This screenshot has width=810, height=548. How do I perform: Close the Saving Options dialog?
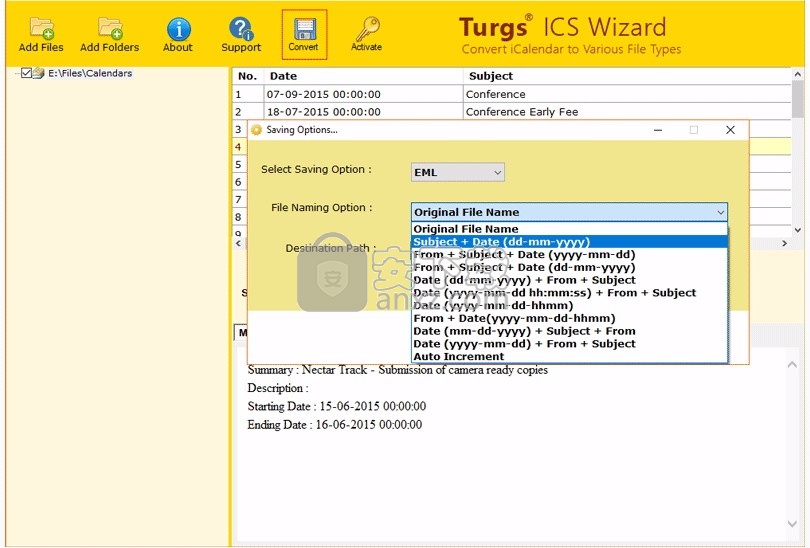pyautogui.click(x=730, y=130)
